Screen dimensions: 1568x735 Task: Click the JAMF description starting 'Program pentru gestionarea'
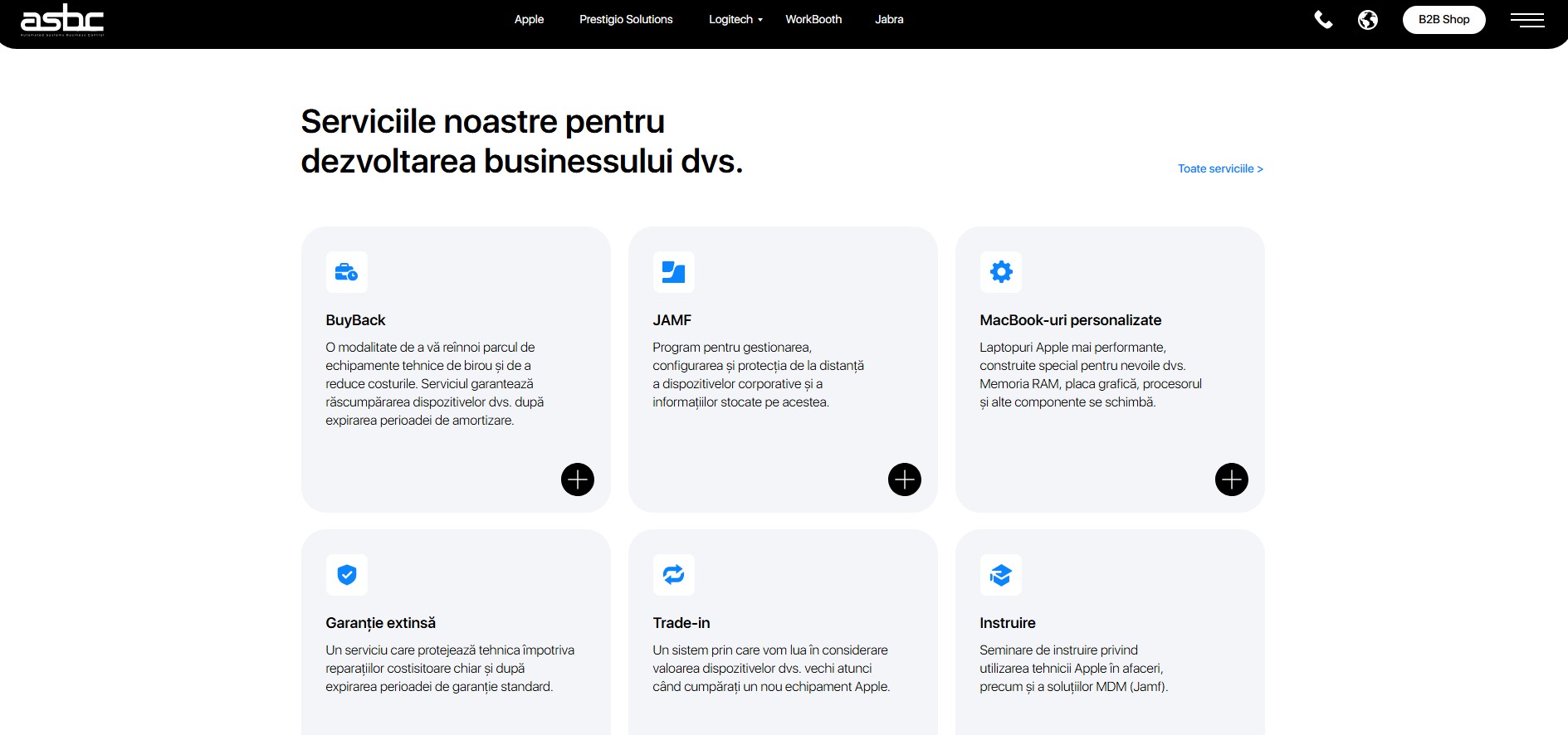[x=759, y=375]
